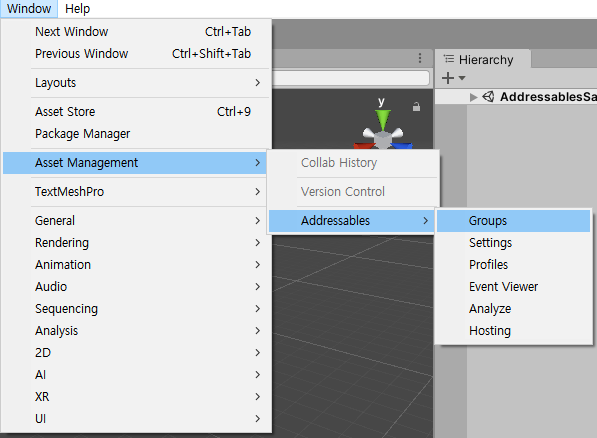Screen dimensions: 597x438
Task: Open the Scene view kebab options menu
Action: 420,58
